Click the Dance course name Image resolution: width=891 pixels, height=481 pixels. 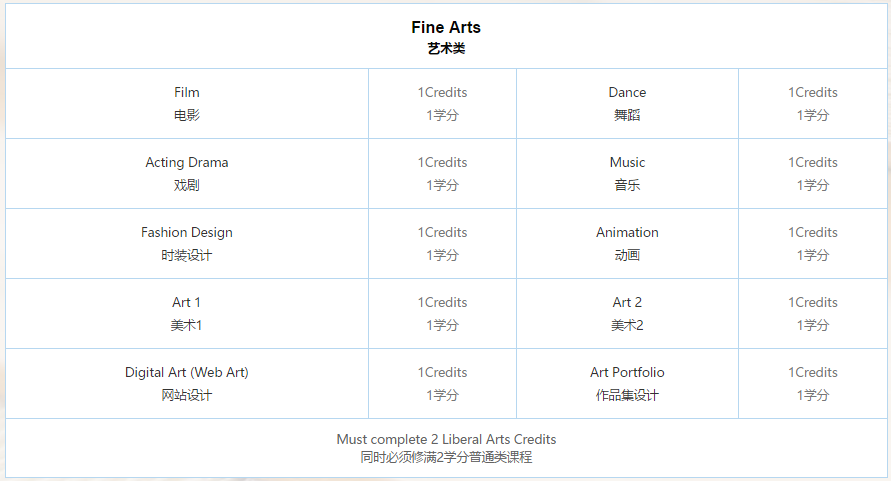[627, 93]
